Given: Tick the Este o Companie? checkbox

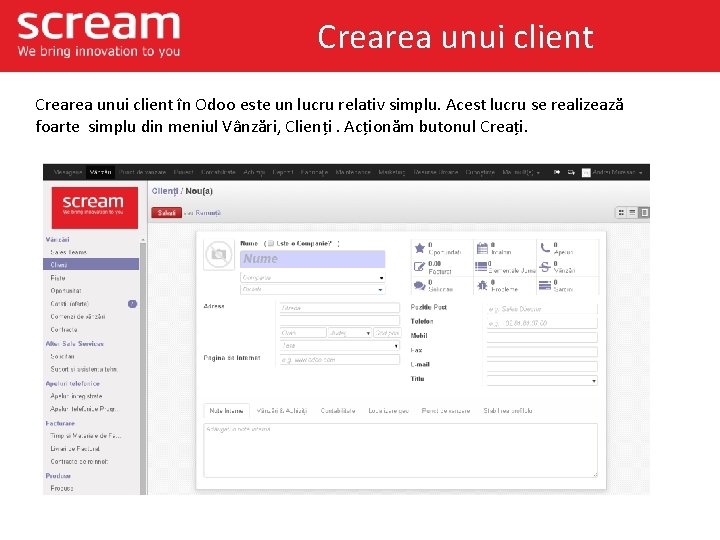Looking at the screenshot, I should 271,243.
